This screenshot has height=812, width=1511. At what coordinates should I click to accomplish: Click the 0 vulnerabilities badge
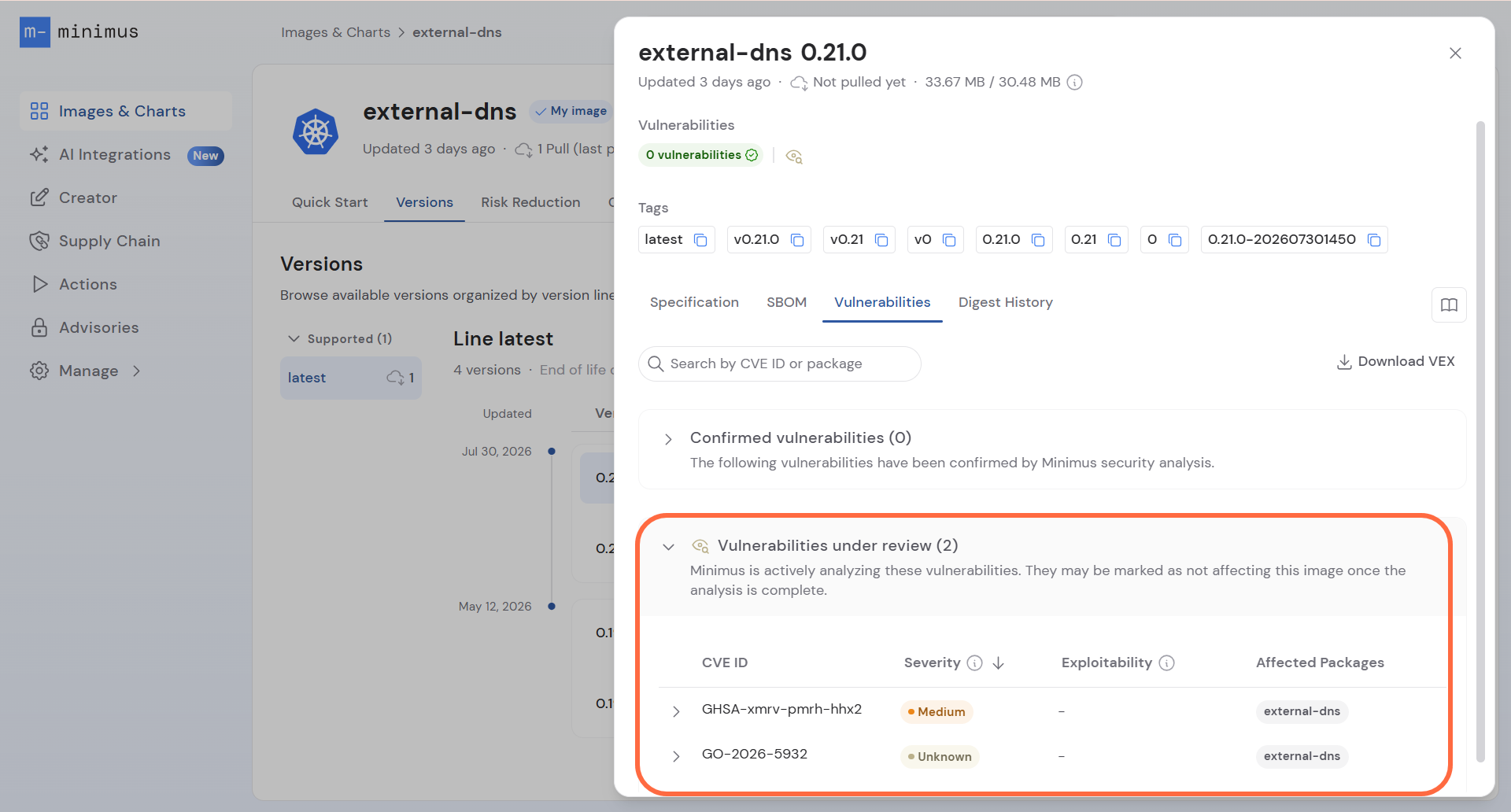click(x=701, y=155)
